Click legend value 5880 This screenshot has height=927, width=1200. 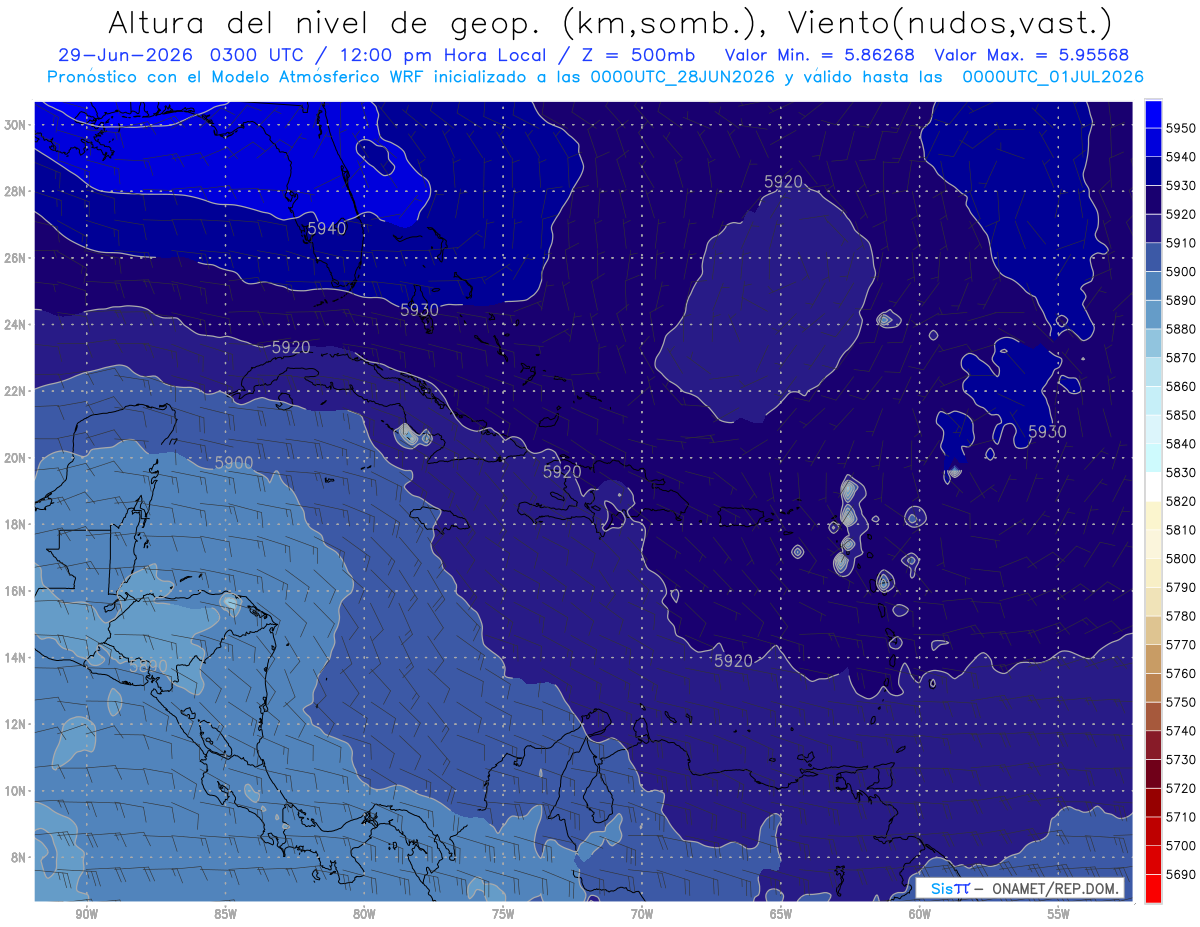1180,329
